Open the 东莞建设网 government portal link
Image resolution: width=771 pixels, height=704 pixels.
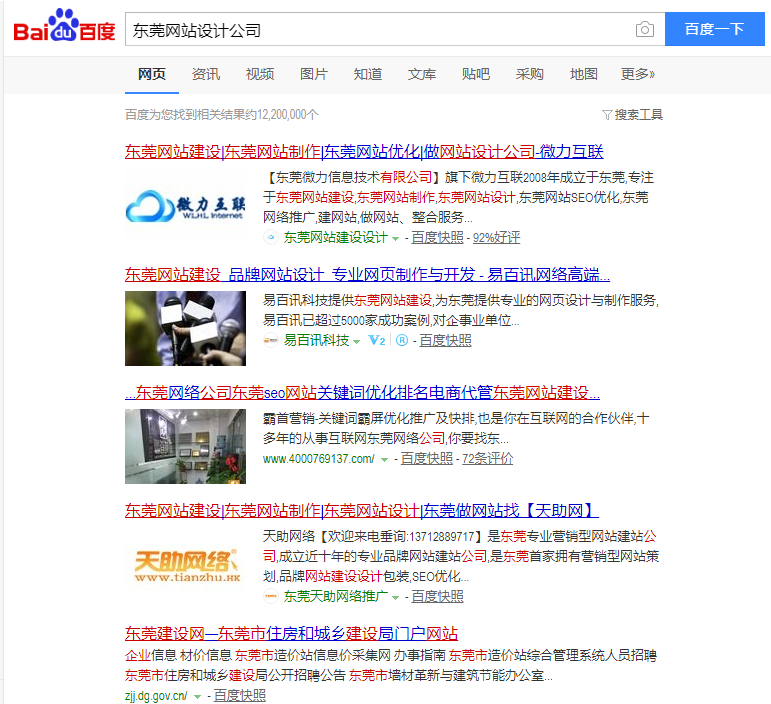click(292, 634)
